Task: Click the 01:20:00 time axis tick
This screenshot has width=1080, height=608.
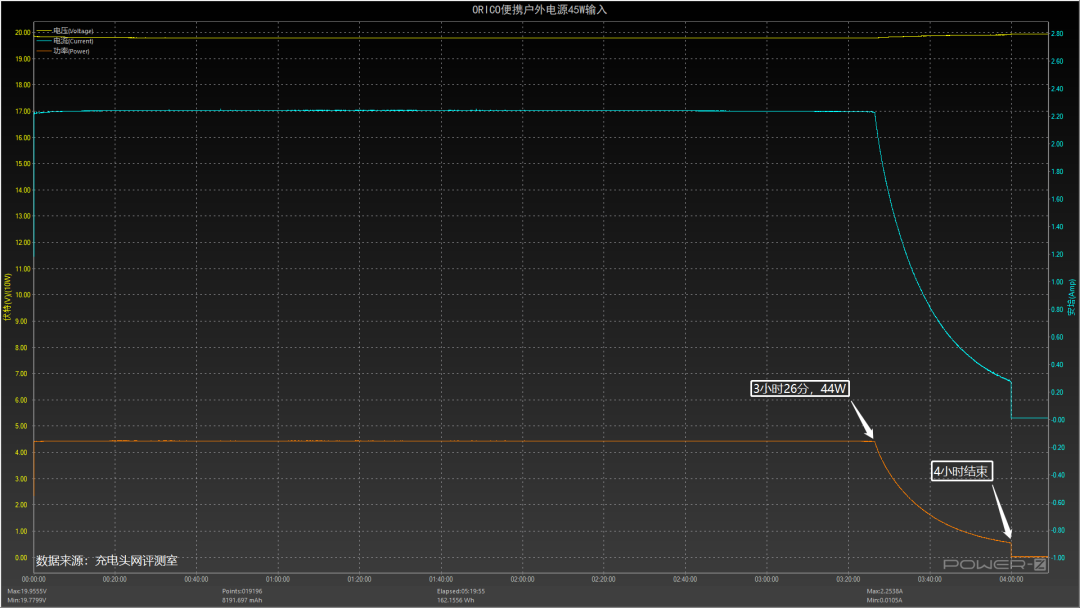Action: coord(360,579)
